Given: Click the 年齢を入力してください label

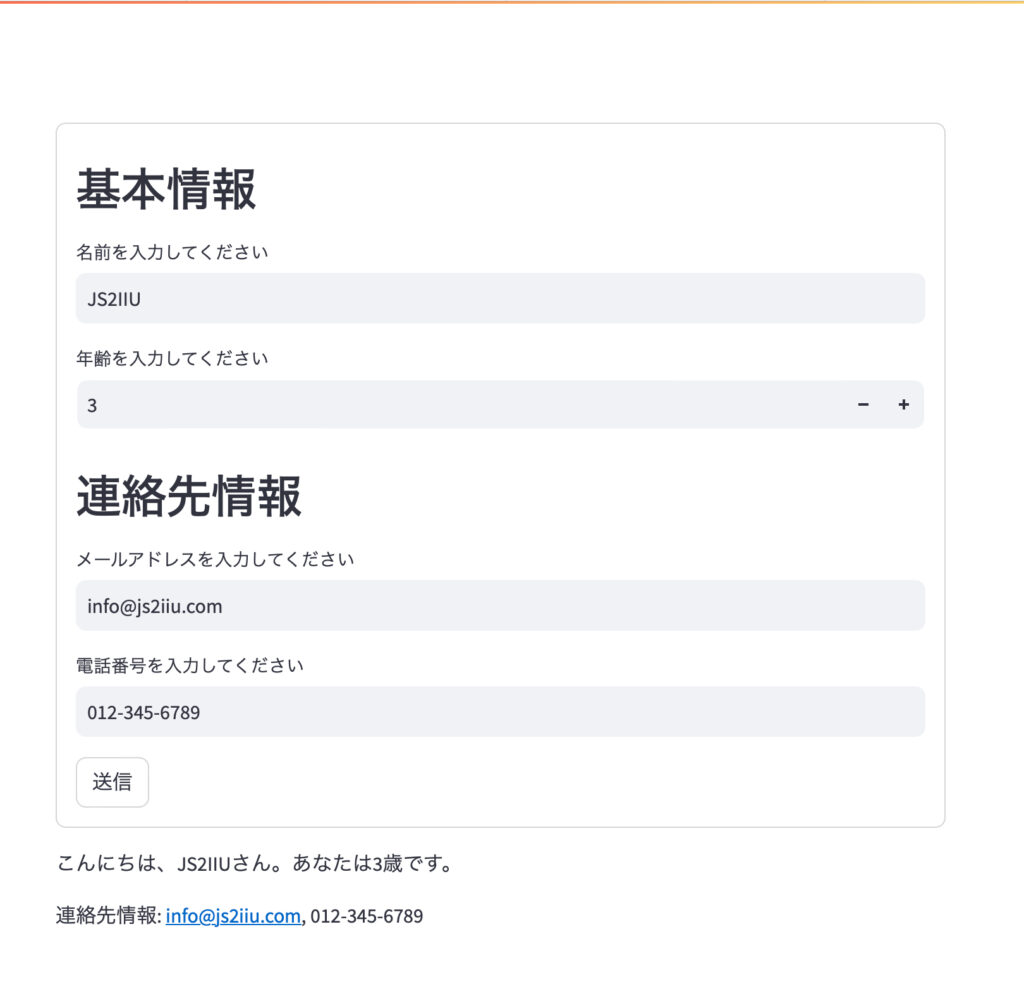Looking at the screenshot, I should coord(172,358).
